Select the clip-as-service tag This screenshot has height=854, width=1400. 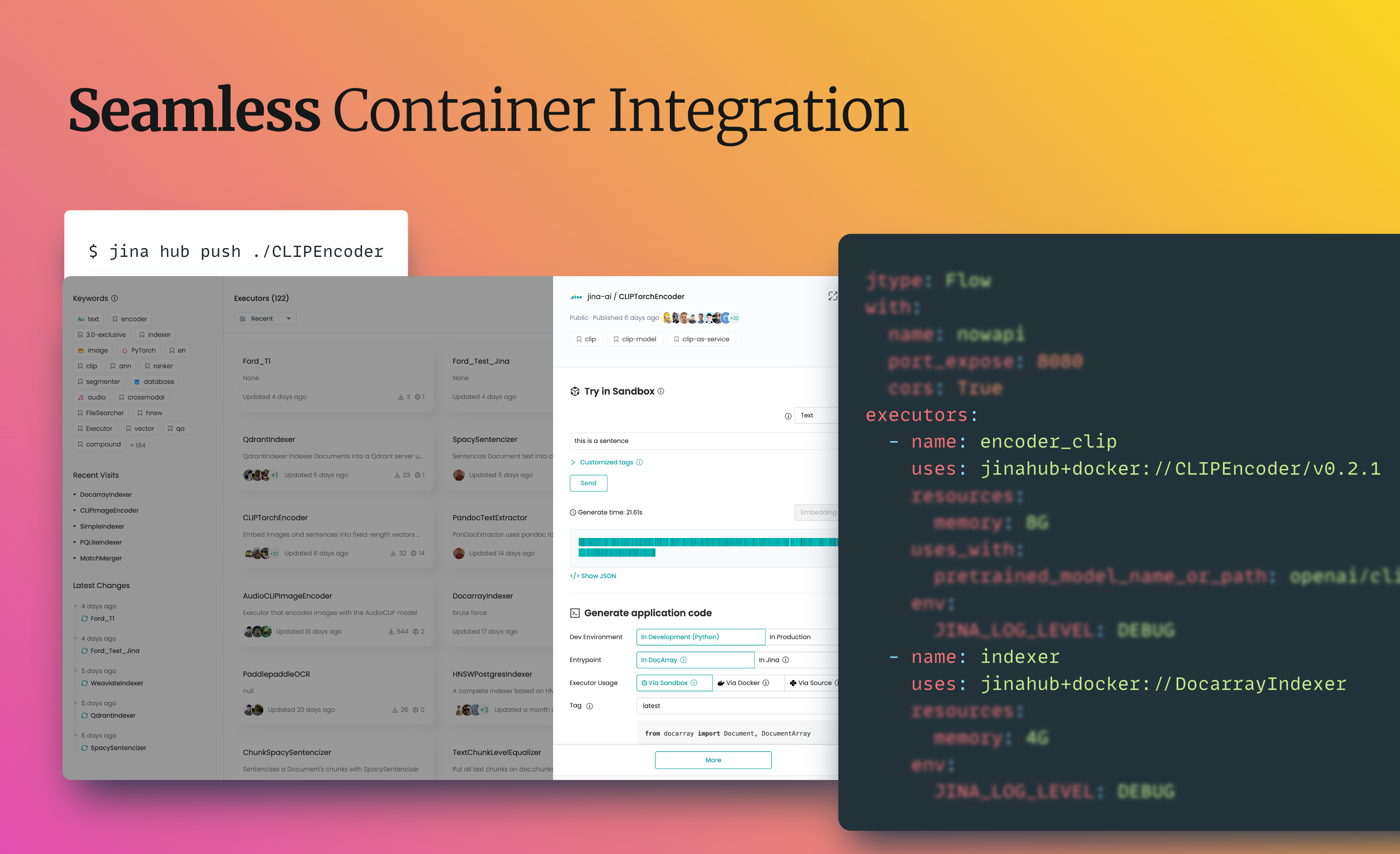point(701,339)
